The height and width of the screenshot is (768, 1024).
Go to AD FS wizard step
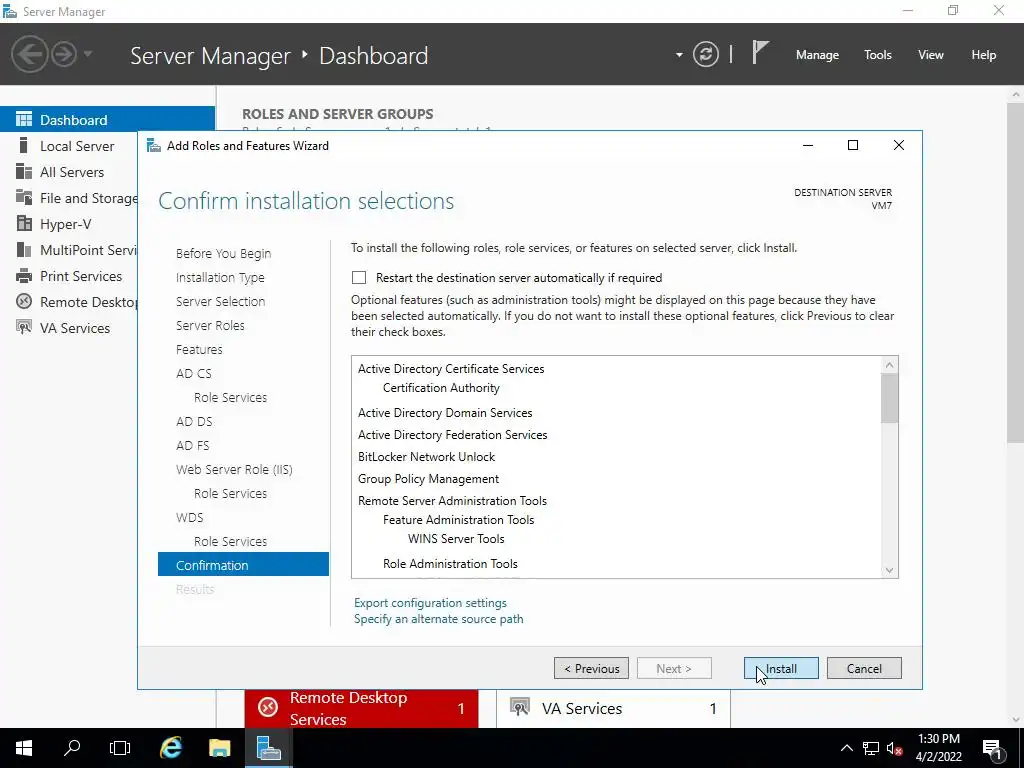pyautogui.click(x=193, y=445)
